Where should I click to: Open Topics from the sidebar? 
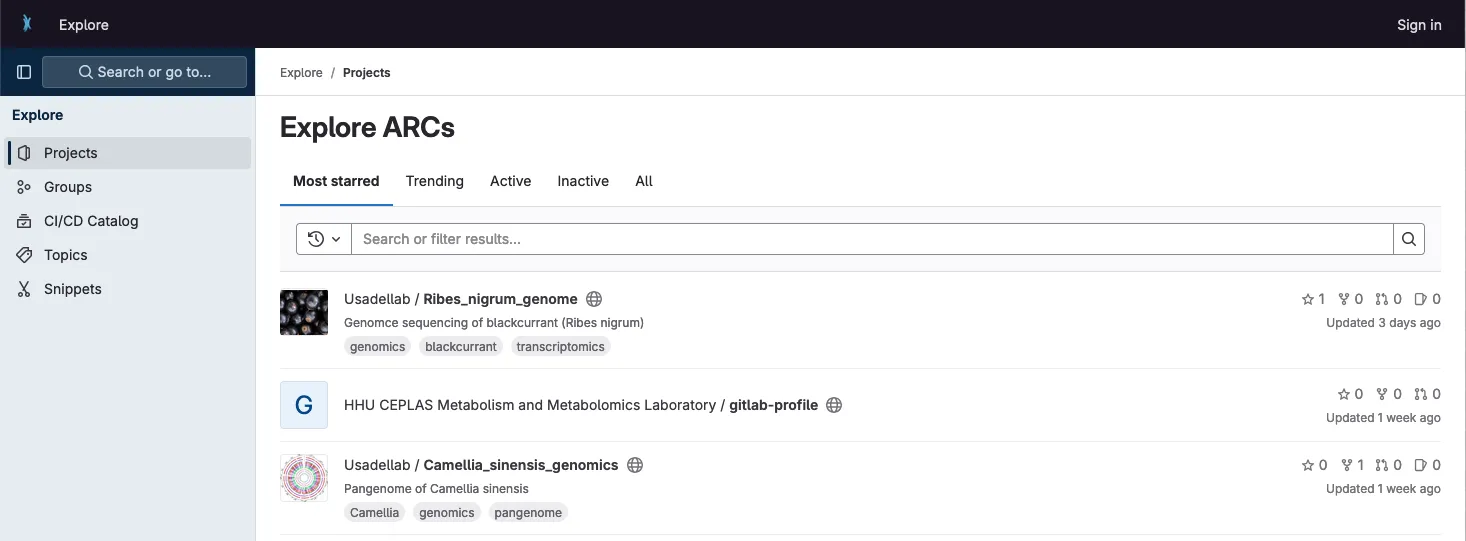pos(66,255)
